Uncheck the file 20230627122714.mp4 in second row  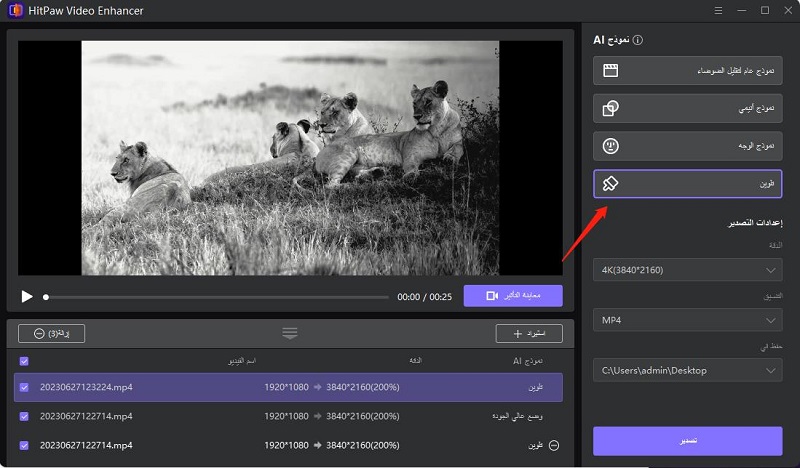[25, 416]
